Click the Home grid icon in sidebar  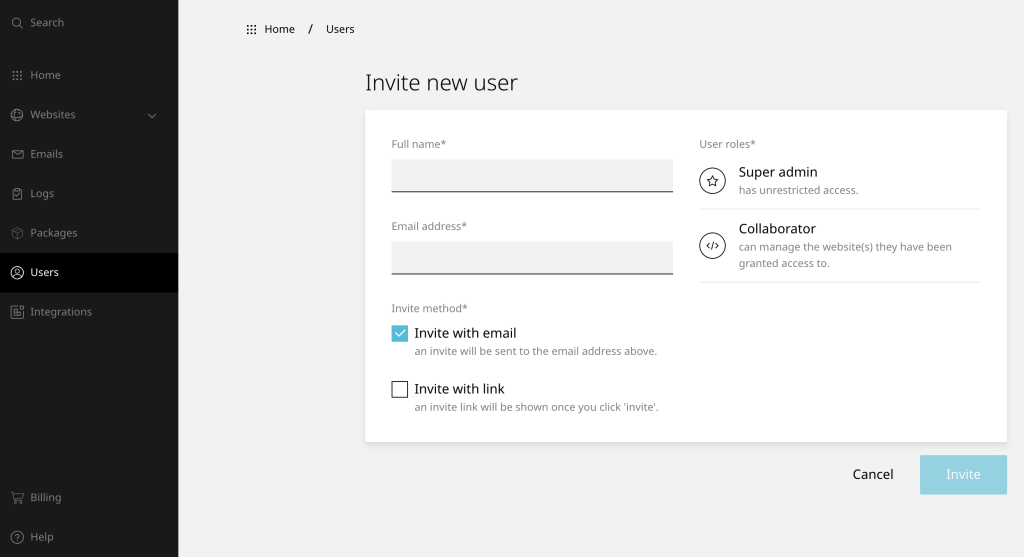pos(17,76)
